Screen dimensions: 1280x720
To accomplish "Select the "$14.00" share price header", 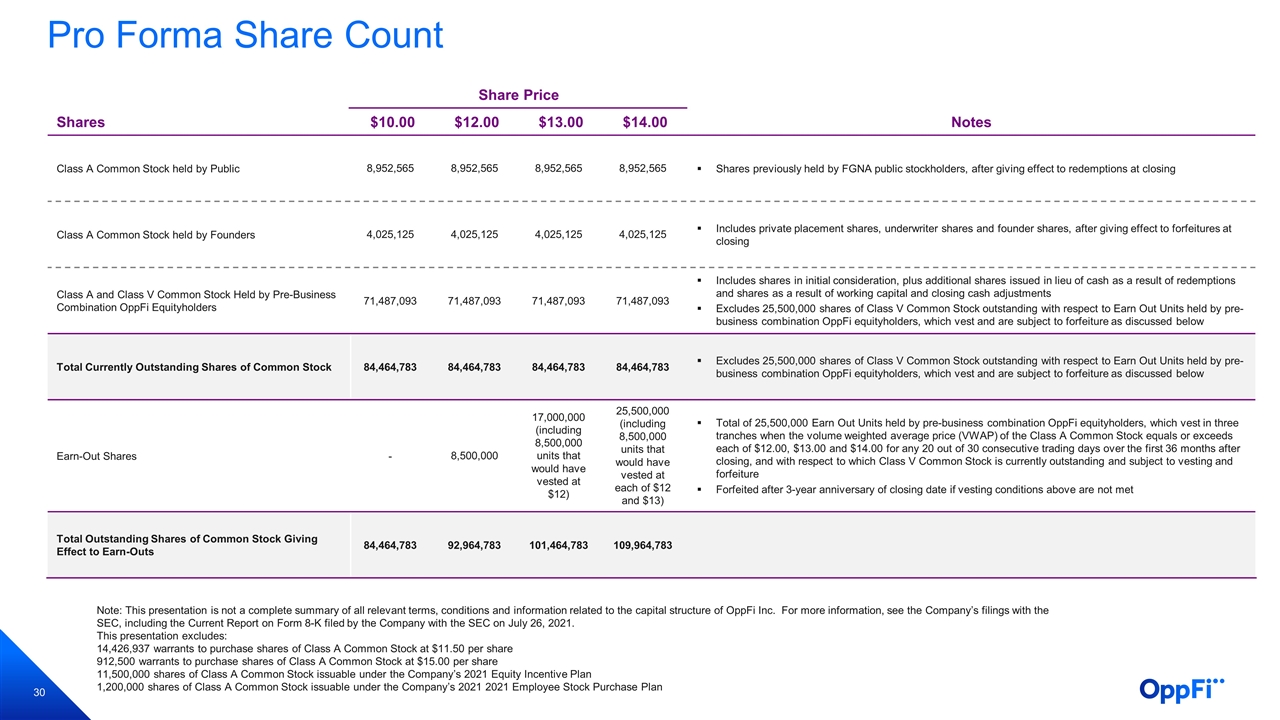I will [x=644, y=122].
